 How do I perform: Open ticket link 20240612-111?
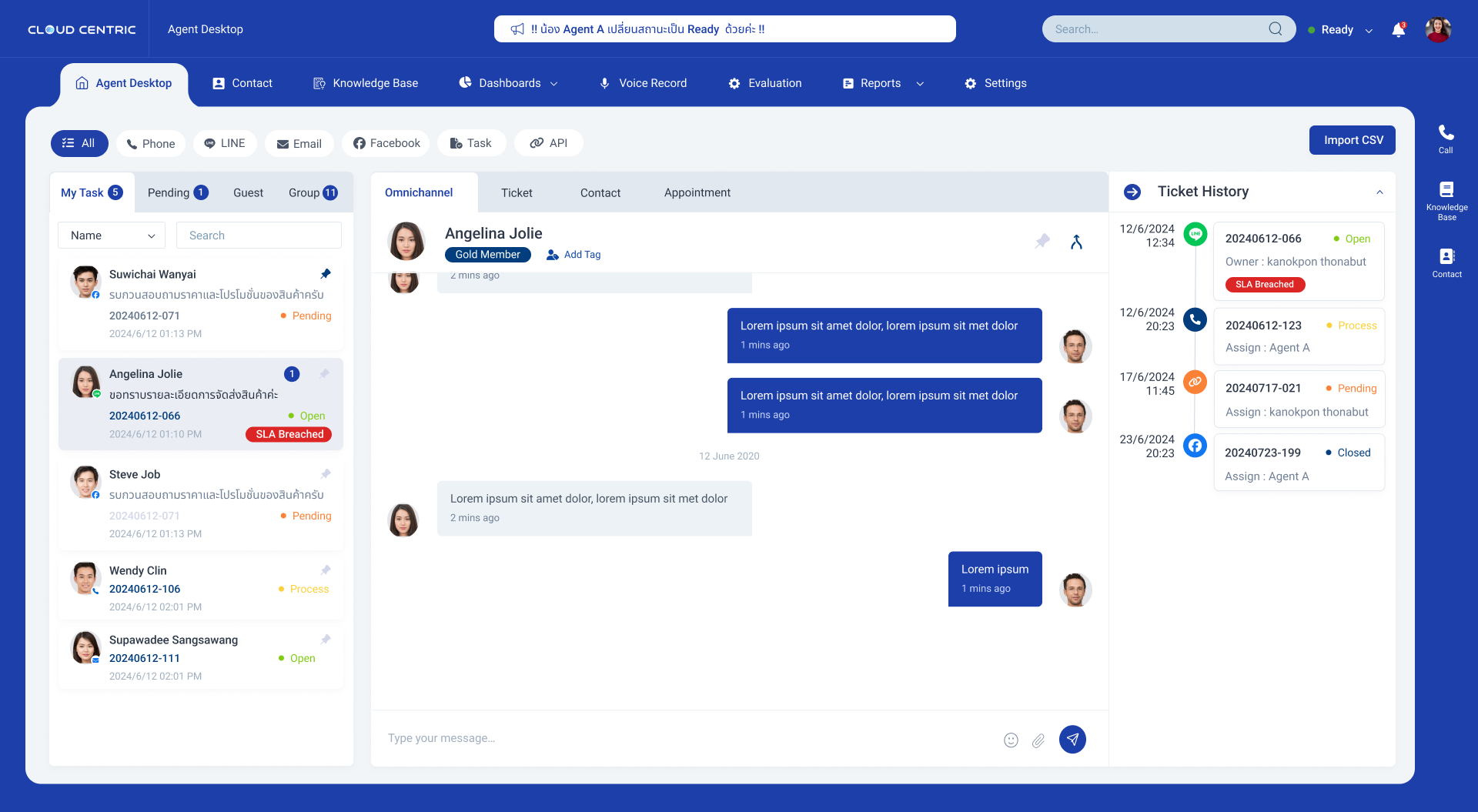point(145,658)
